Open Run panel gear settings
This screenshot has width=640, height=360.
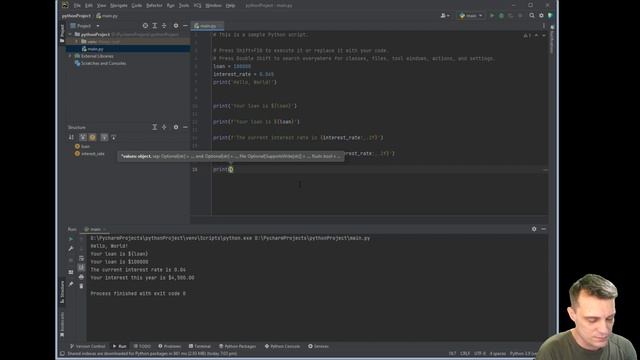(534, 229)
